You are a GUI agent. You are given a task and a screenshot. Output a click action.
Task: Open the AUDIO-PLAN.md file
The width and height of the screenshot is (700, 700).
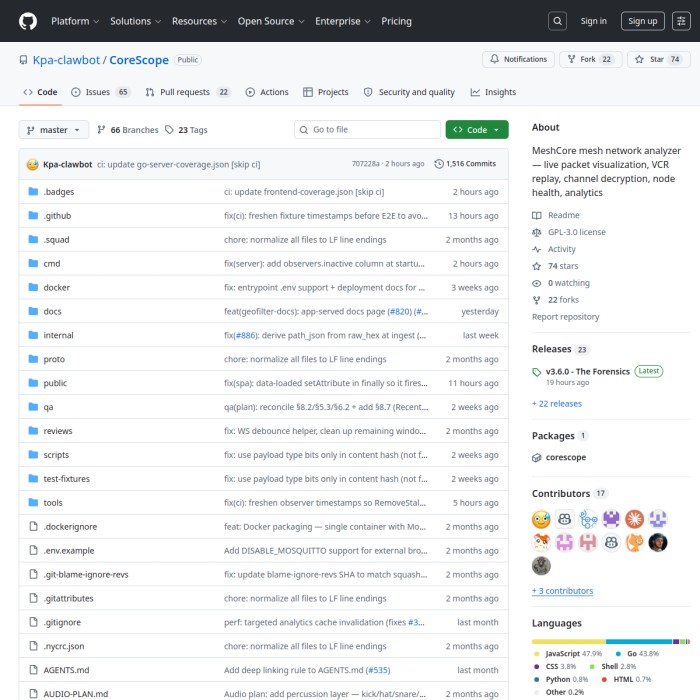[x=75, y=694]
